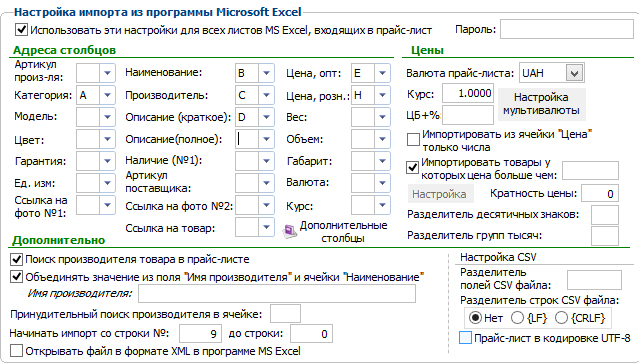Click the 'Настройка мультивалюты' button
Image resolution: width=639 pixels, height=363 pixels.
tap(542, 104)
